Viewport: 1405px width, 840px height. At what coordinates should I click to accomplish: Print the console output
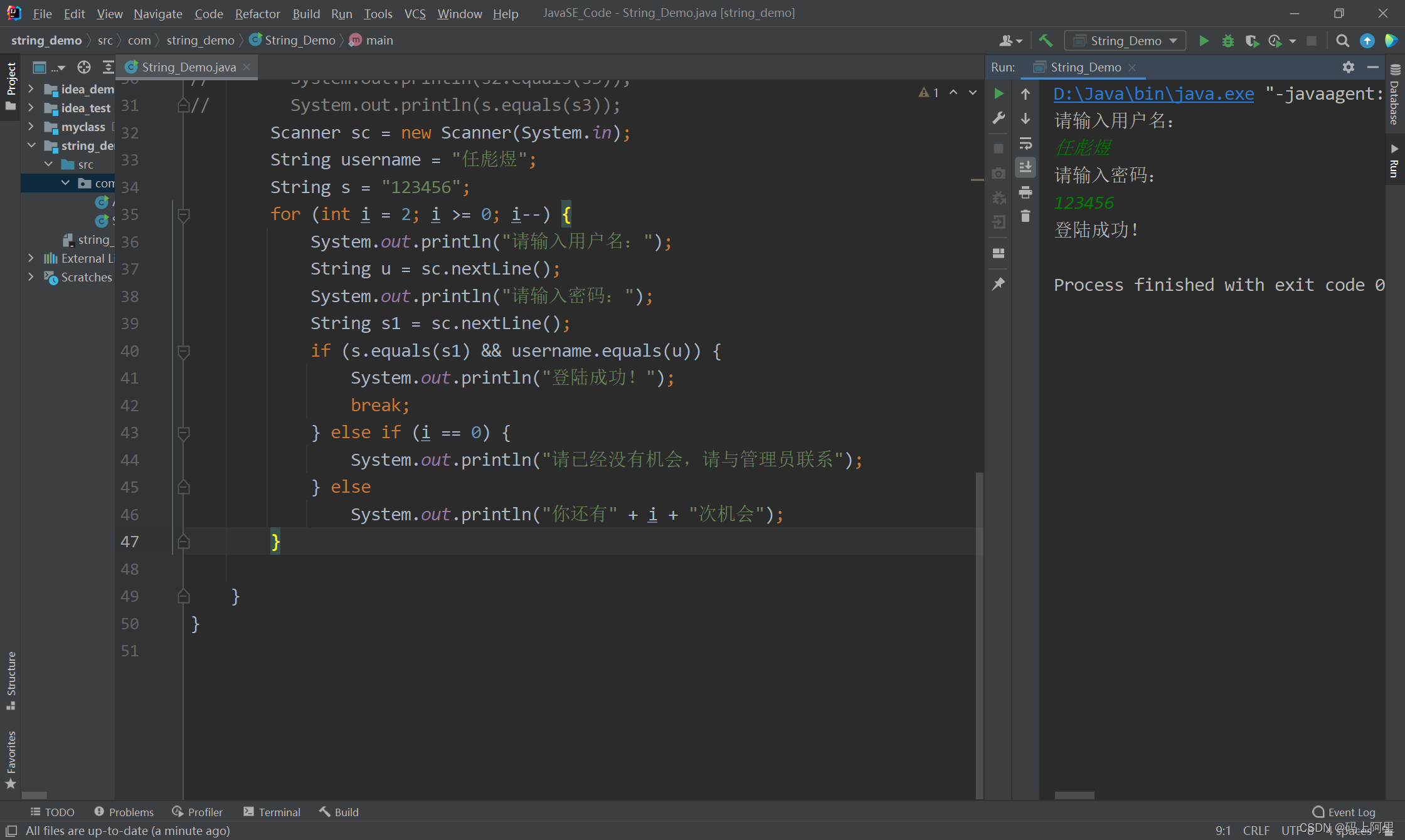[1026, 192]
